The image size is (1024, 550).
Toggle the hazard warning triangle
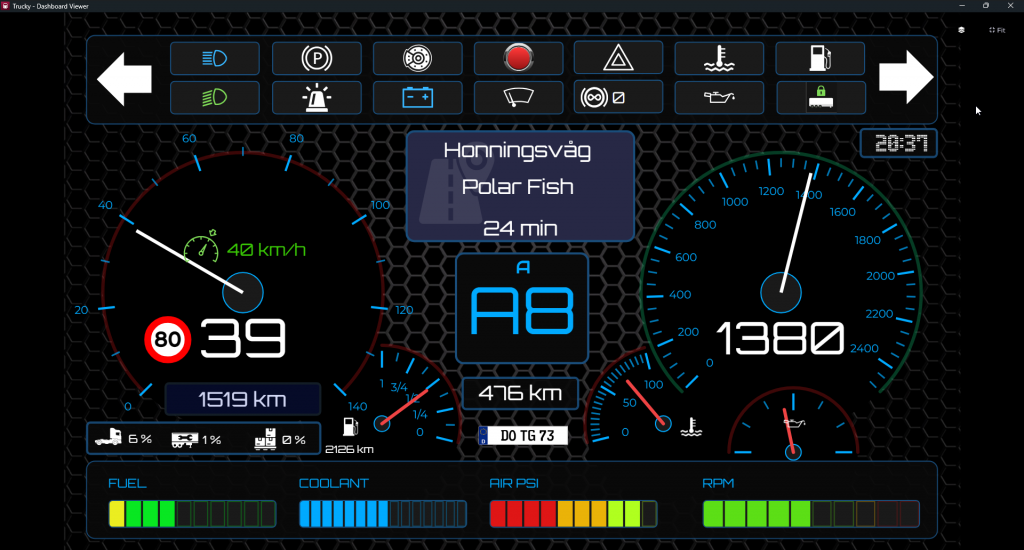click(619, 59)
